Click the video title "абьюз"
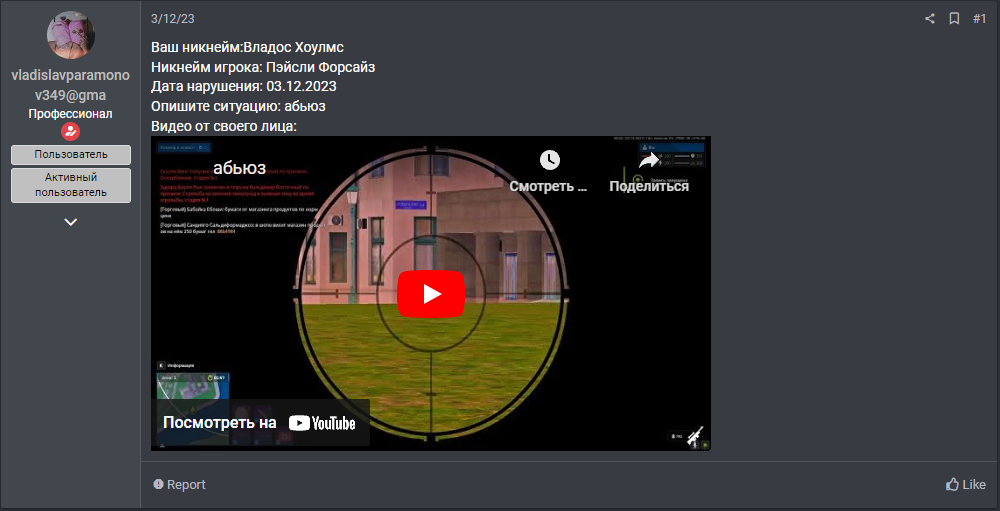The height and width of the screenshot is (511, 1000). (x=239, y=168)
